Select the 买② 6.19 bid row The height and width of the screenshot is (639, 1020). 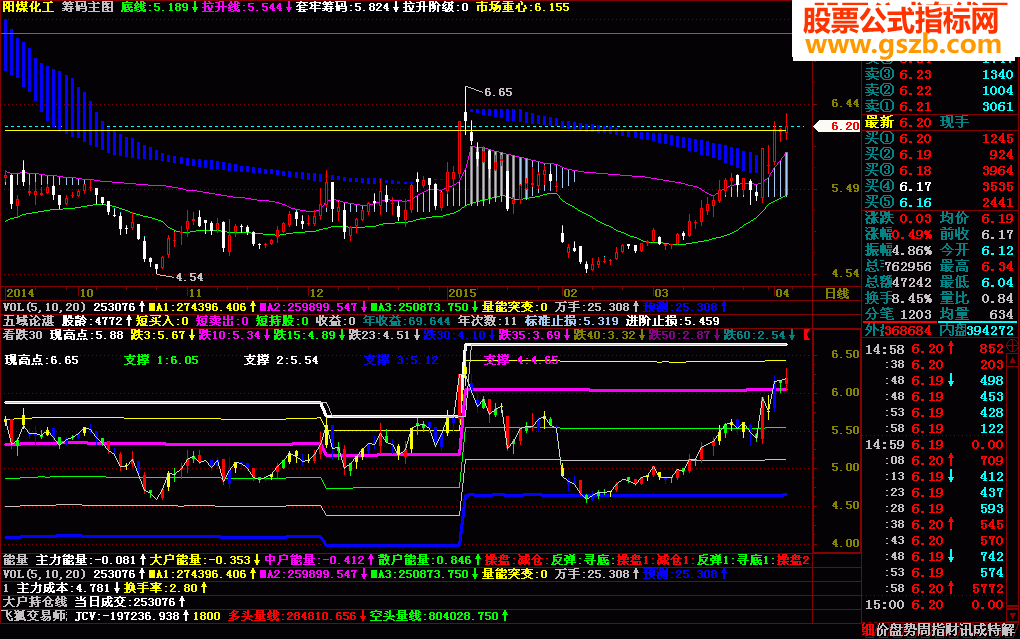(x=939, y=155)
